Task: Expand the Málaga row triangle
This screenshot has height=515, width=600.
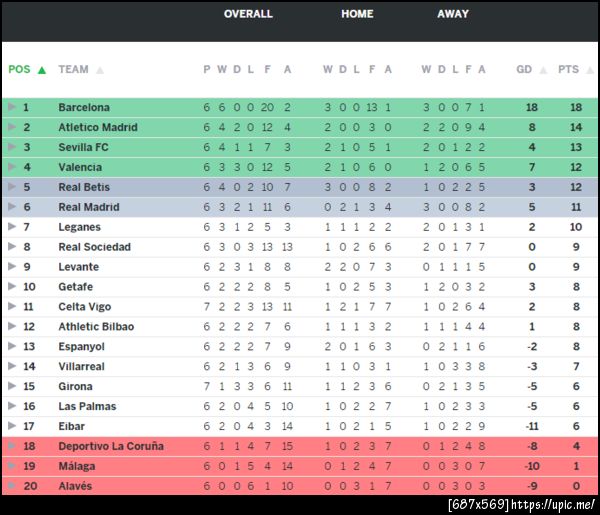Action: (x=12, y=466)
